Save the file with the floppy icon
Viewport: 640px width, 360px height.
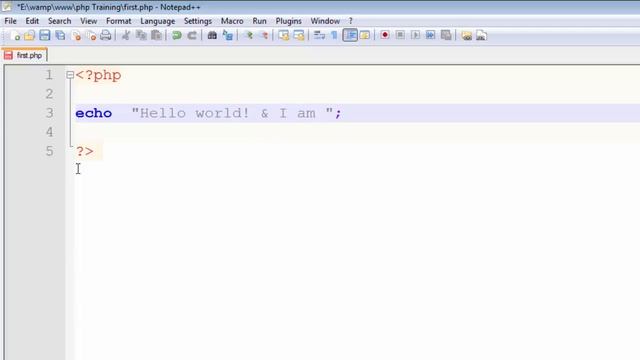[x=45, y=36]
